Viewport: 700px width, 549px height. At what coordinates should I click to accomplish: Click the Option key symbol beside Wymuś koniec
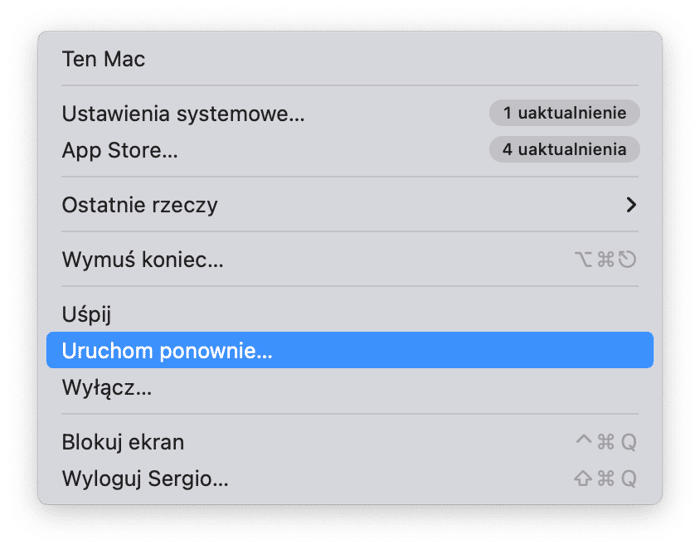pos(584,261)
